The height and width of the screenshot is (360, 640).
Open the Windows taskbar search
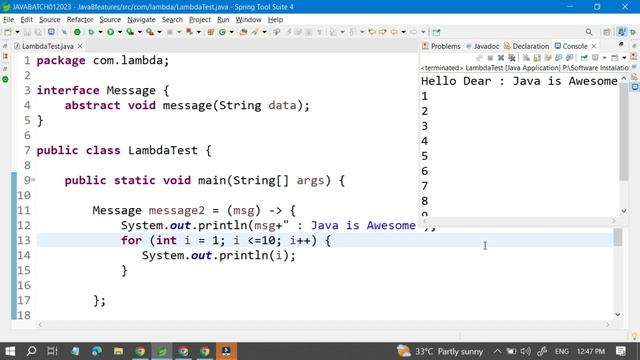(x=31, y=351)
